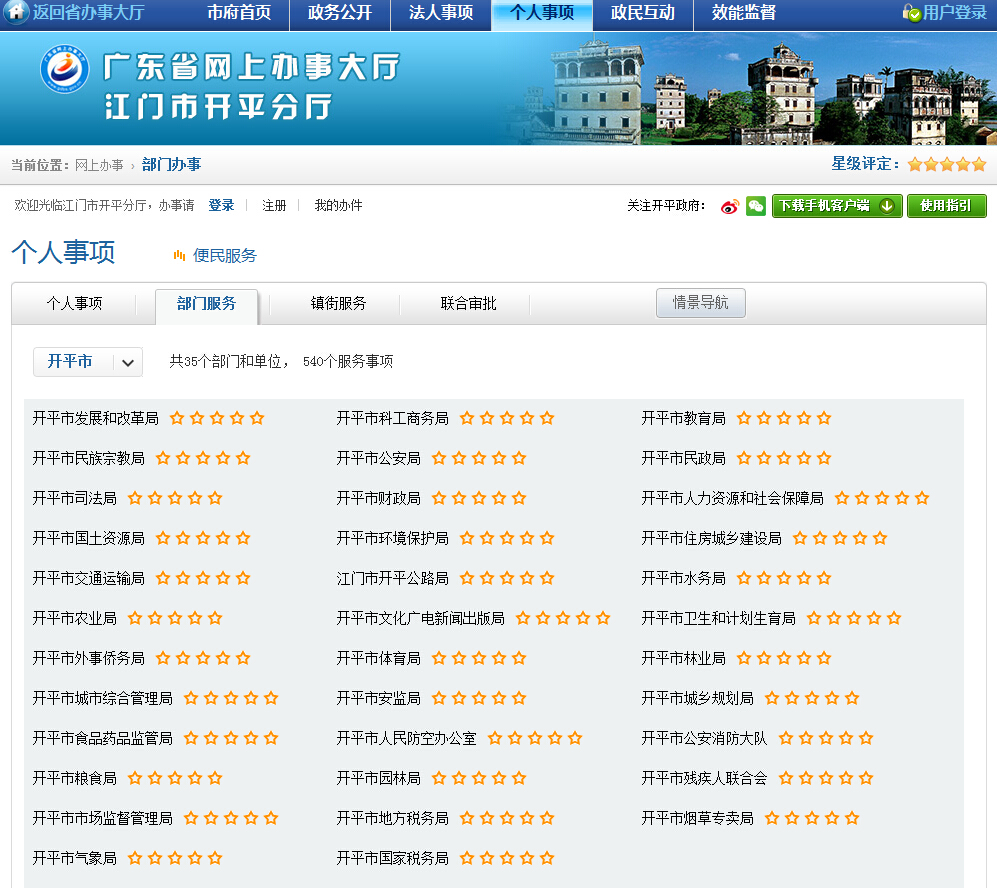
Task: Open the 开平市公安局 department link
Action: (378, 458)
